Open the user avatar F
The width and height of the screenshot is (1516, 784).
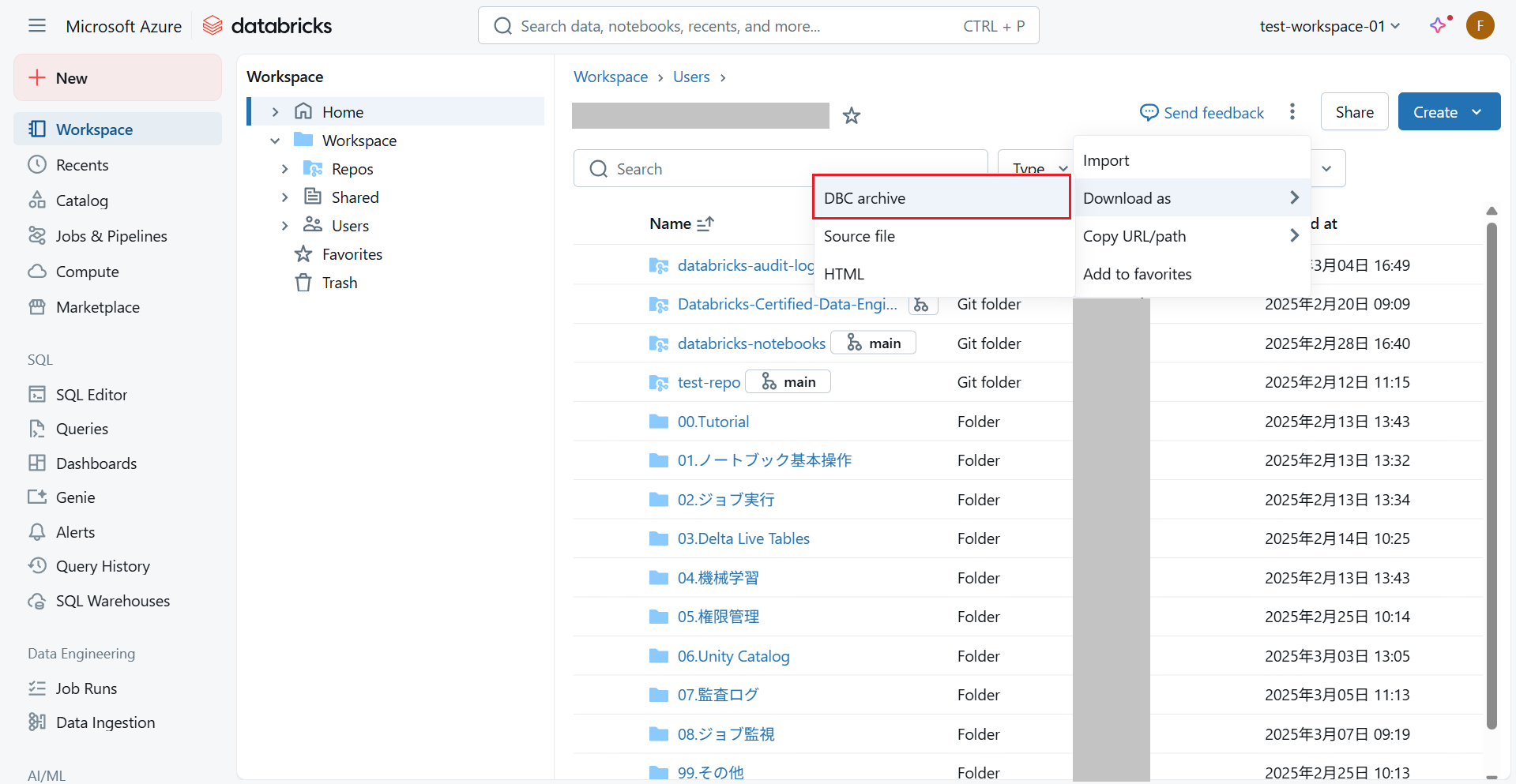[x=1480, y=25]
